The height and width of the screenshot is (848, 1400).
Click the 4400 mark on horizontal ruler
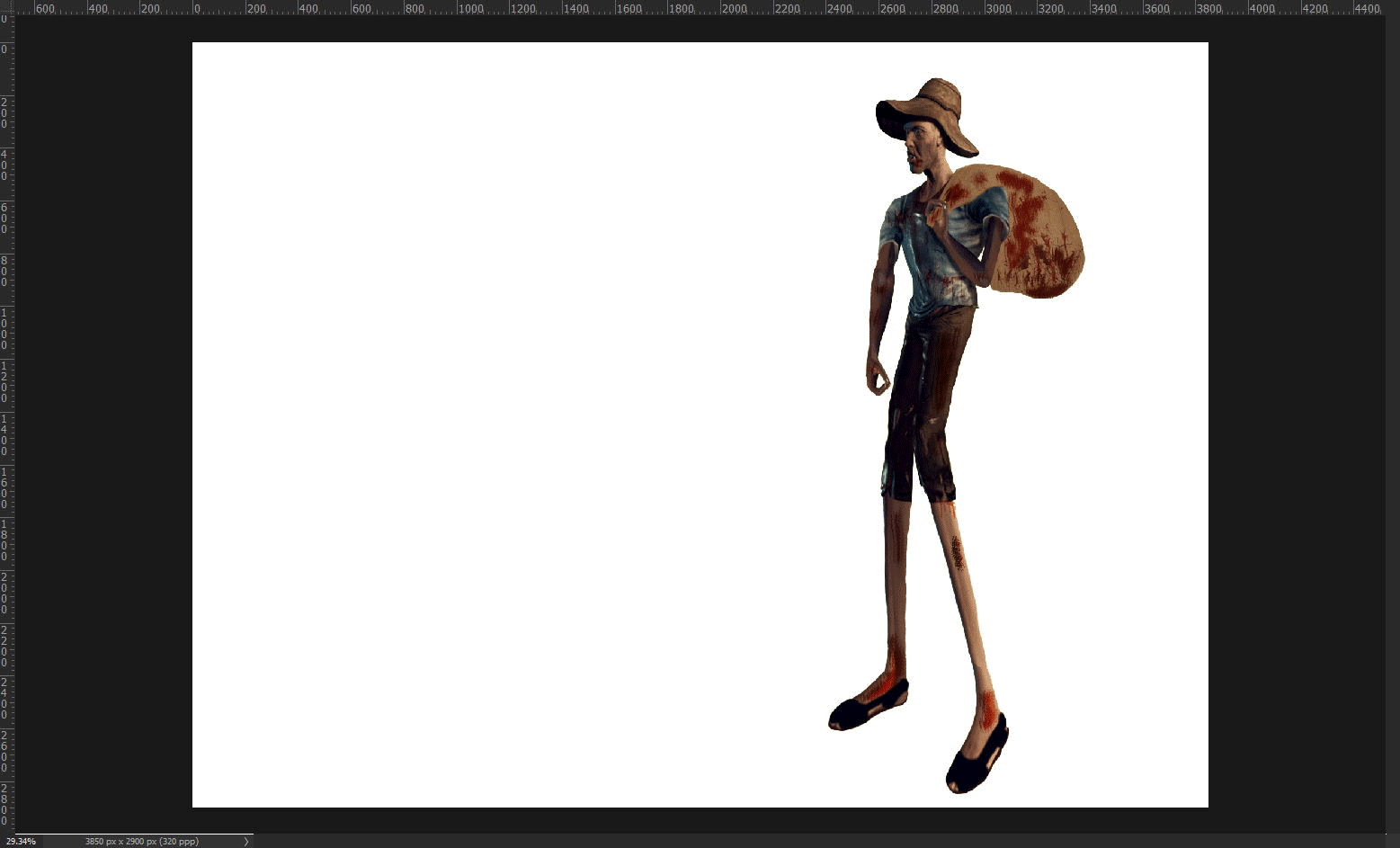pyautogui.click(x=1366, y=7)
